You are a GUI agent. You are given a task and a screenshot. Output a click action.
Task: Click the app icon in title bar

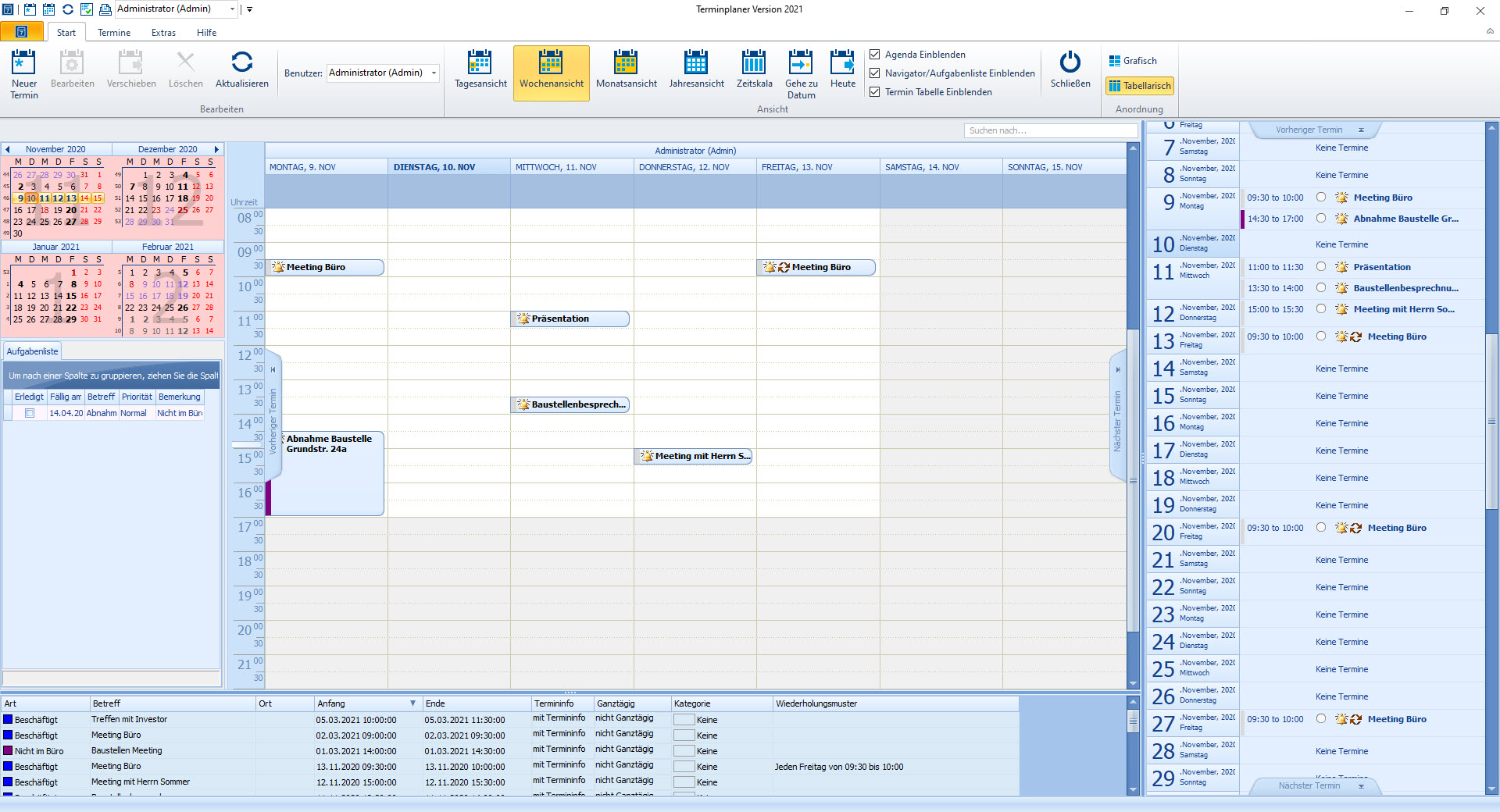click(8, 9)
